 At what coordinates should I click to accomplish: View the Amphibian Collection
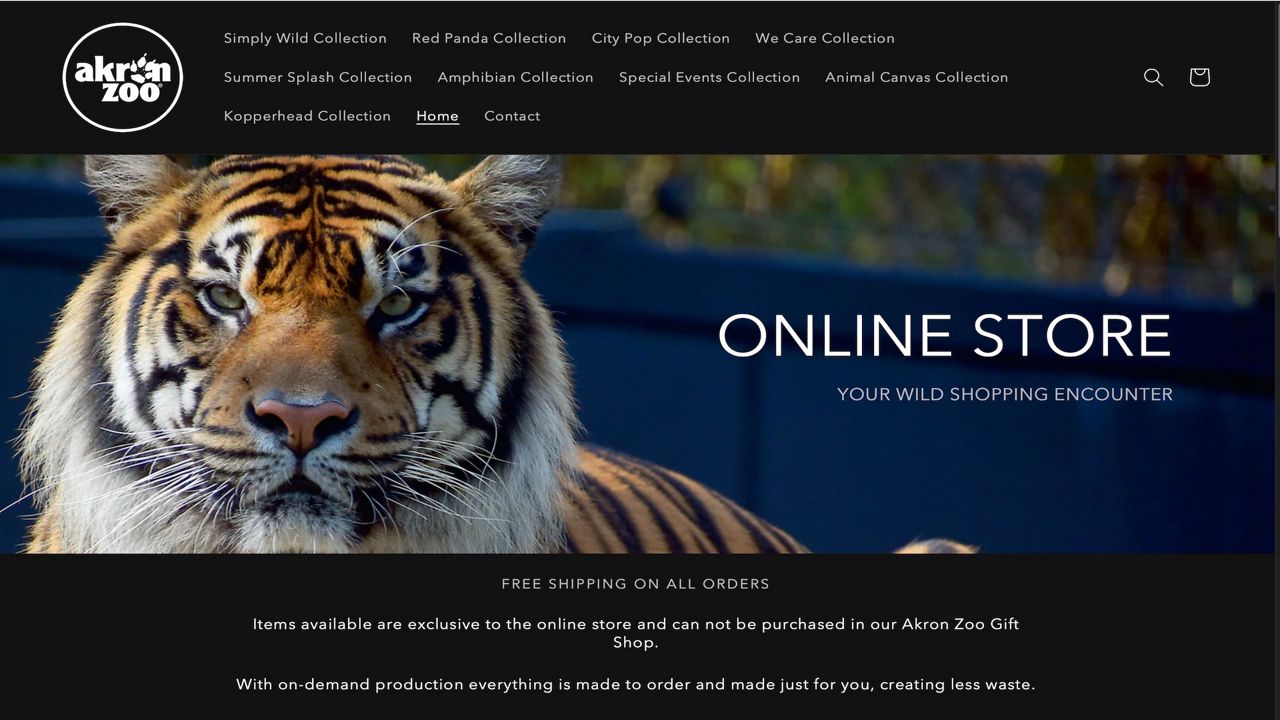coord(515,77)
